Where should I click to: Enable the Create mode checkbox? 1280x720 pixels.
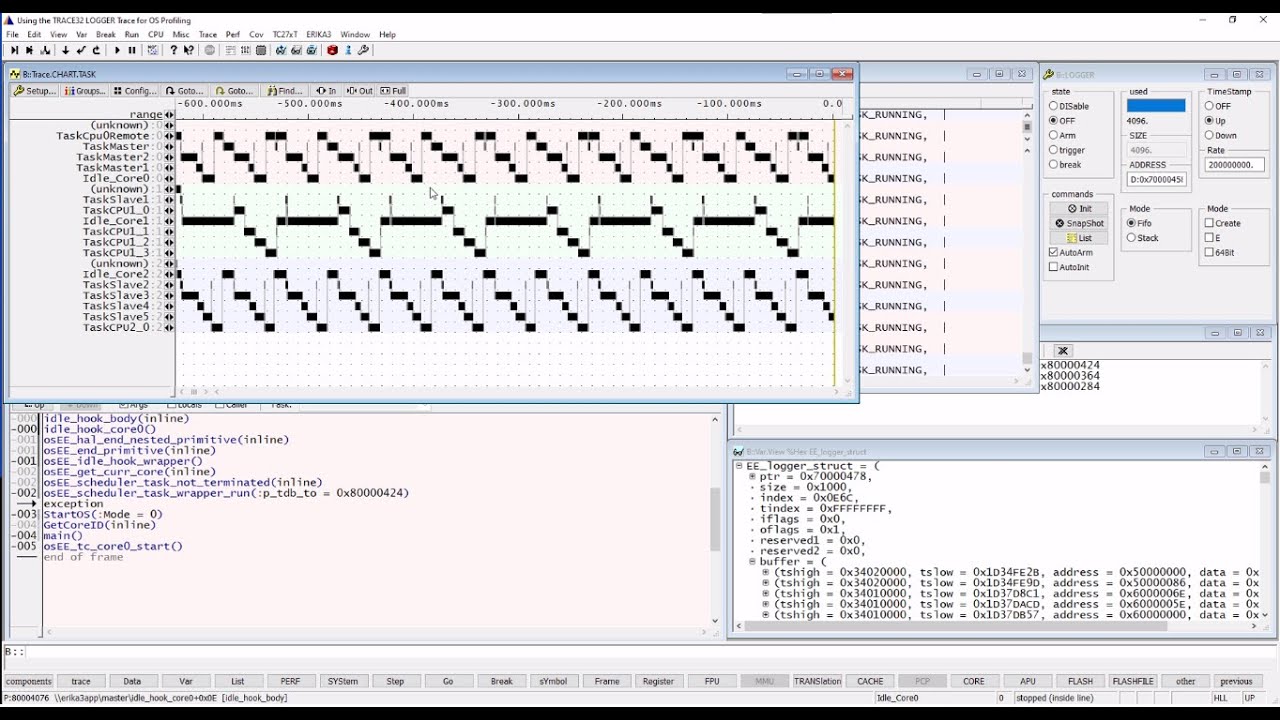pyautogui.click(x=1223, y=223)
